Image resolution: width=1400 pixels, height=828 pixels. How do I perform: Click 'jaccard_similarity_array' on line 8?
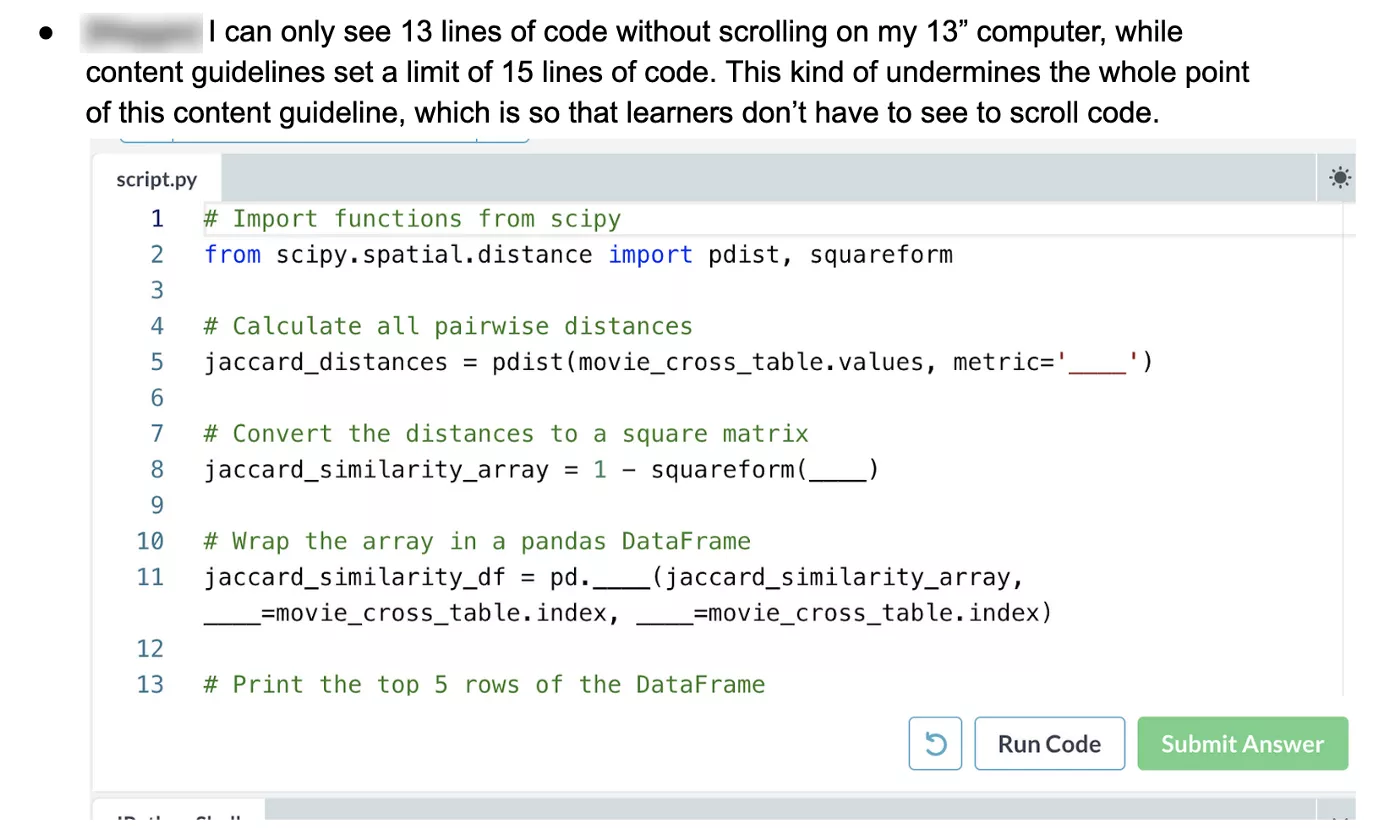(x=376, y=469)
